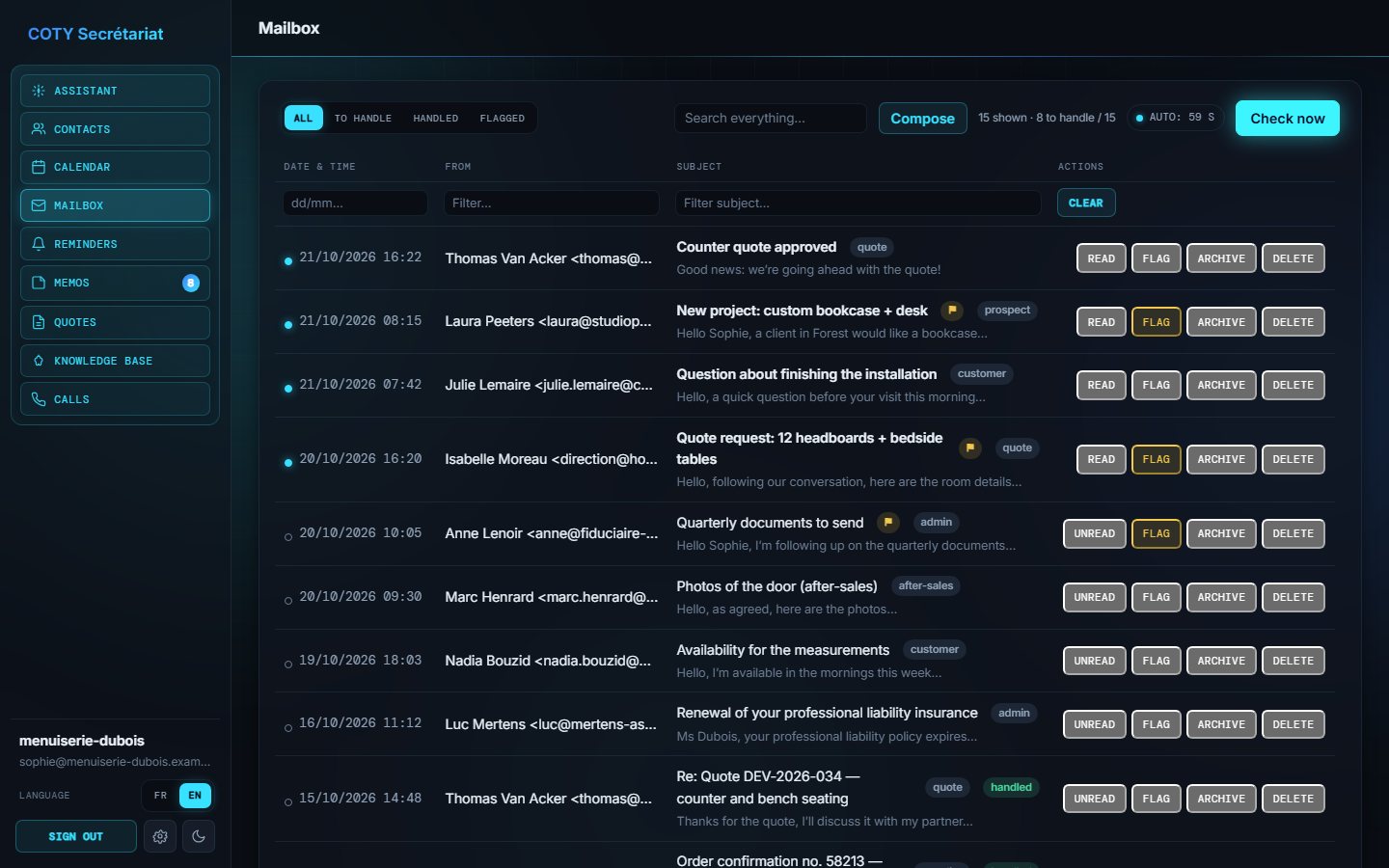1389x868 pixels.
Task: Clear the column filters
Action: 1086,203
